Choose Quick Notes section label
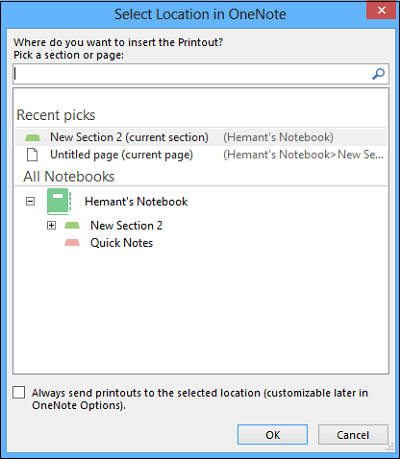 122,243
